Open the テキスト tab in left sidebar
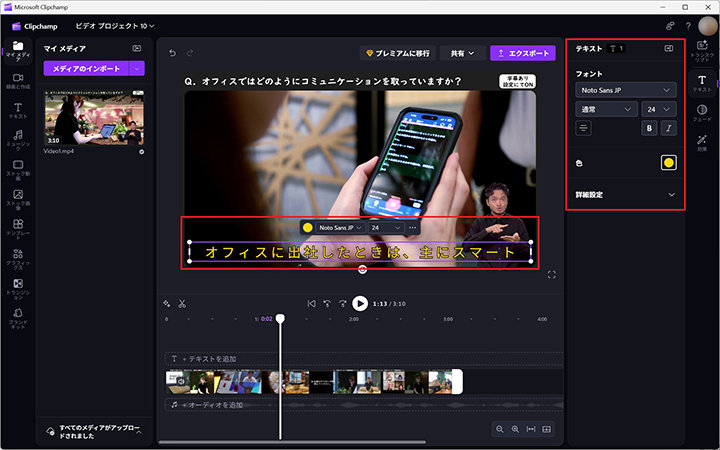 pos(18,111)
